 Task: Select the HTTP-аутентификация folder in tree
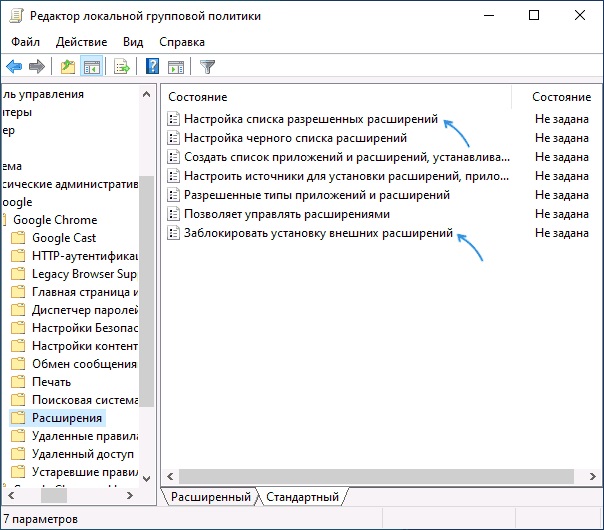(x=85, y=256)
